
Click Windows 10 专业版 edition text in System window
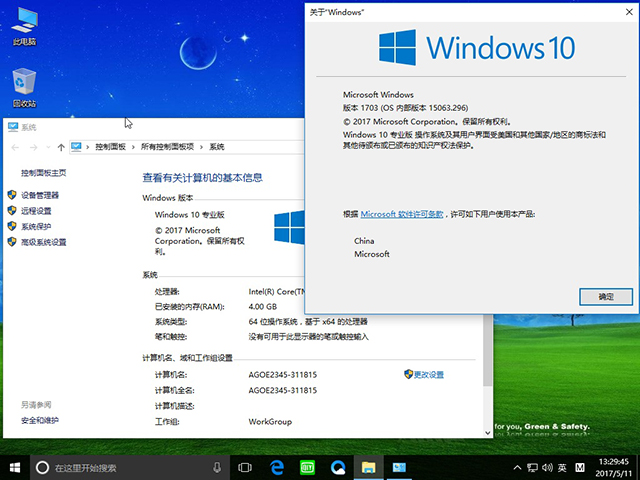pyautogui.click(x=190, y=215)
